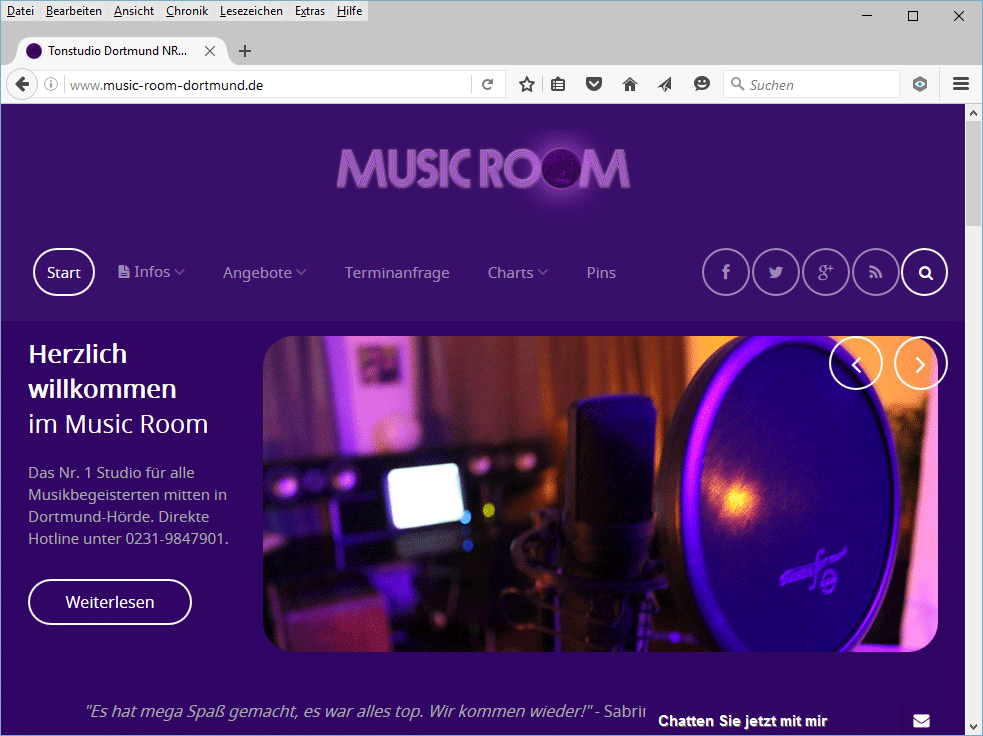
Task: Click the paper plane share icon
Action: [665, 84]
